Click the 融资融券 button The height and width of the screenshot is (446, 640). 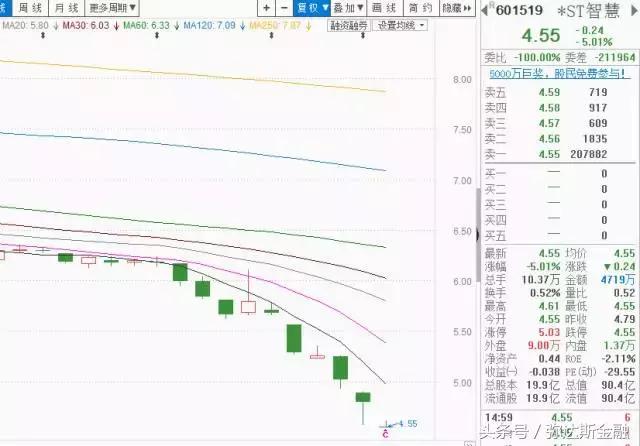[x=349, y=26]
